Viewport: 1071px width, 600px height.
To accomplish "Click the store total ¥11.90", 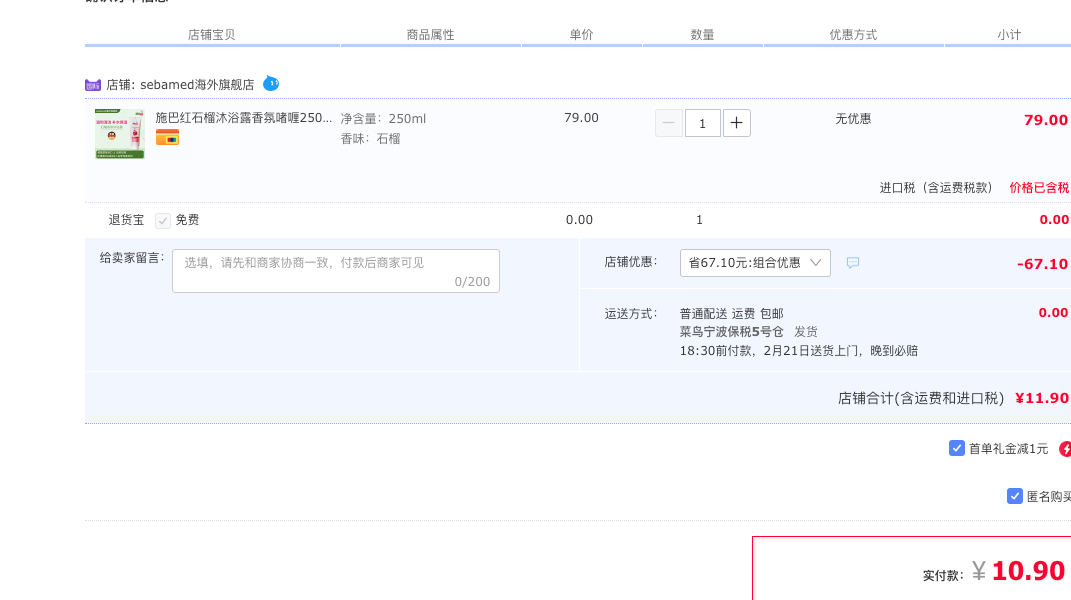I will [x=1042, y=398].
